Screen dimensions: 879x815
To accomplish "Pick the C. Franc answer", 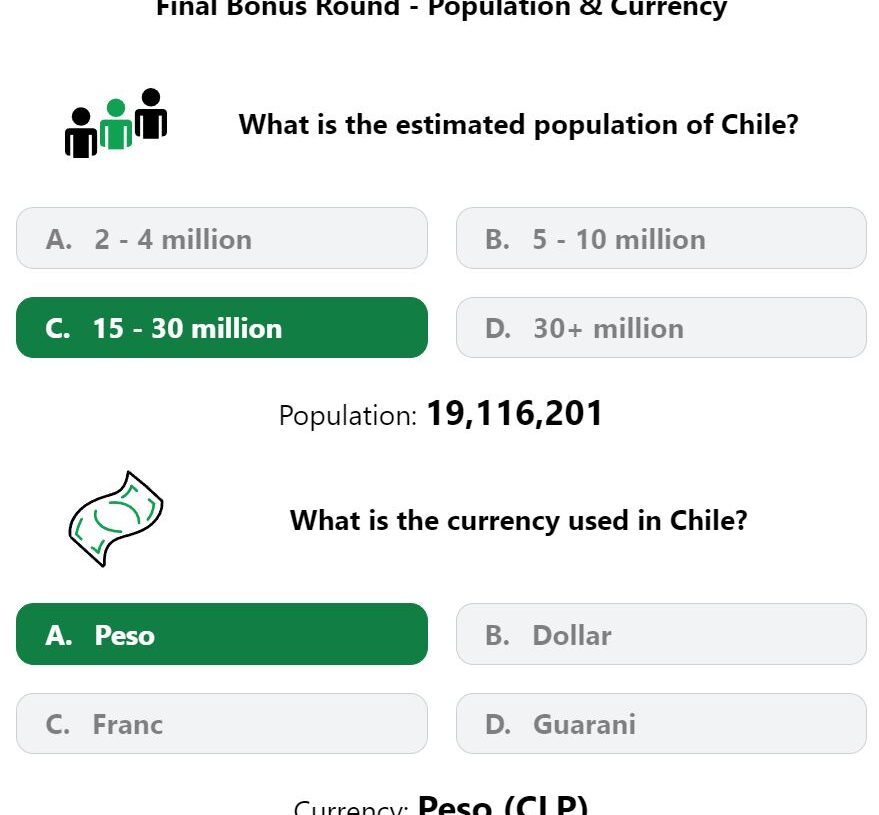I will pyautogui.click(x=222, y=724).
